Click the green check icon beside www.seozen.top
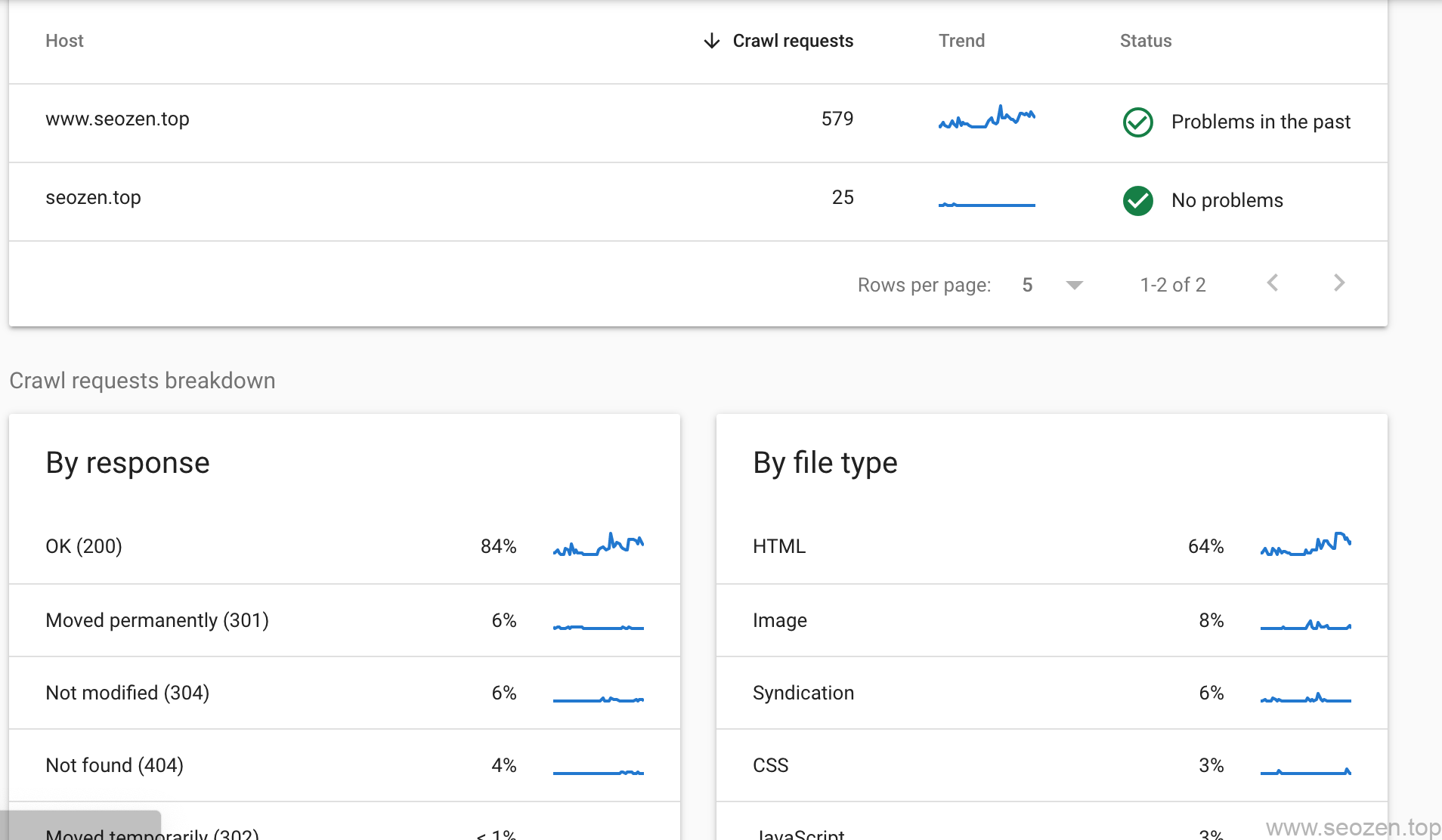The image size is (1442, 840). point(1138,122)
